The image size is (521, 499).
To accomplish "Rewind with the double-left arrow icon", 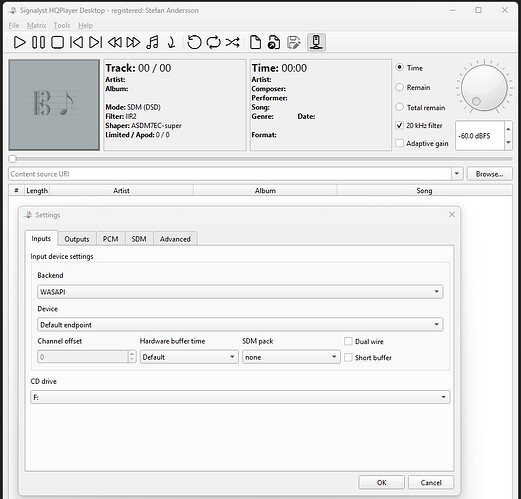I will pos(115,42).
